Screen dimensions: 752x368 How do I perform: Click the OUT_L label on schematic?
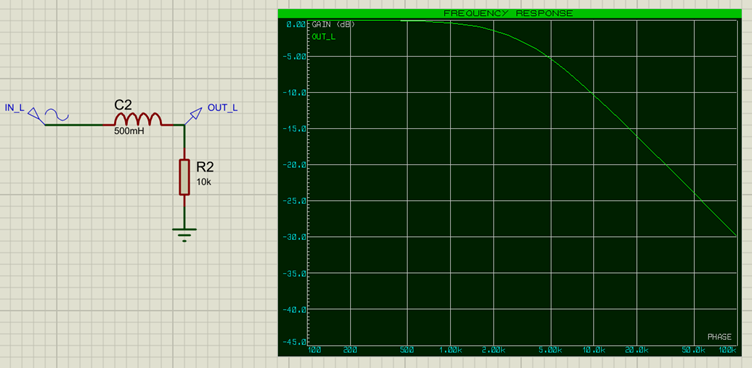(x=223, y=107)
